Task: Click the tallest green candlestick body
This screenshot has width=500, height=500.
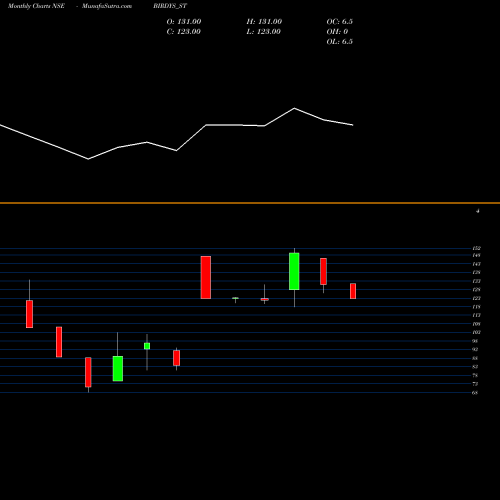Action: tap(294, 271)
